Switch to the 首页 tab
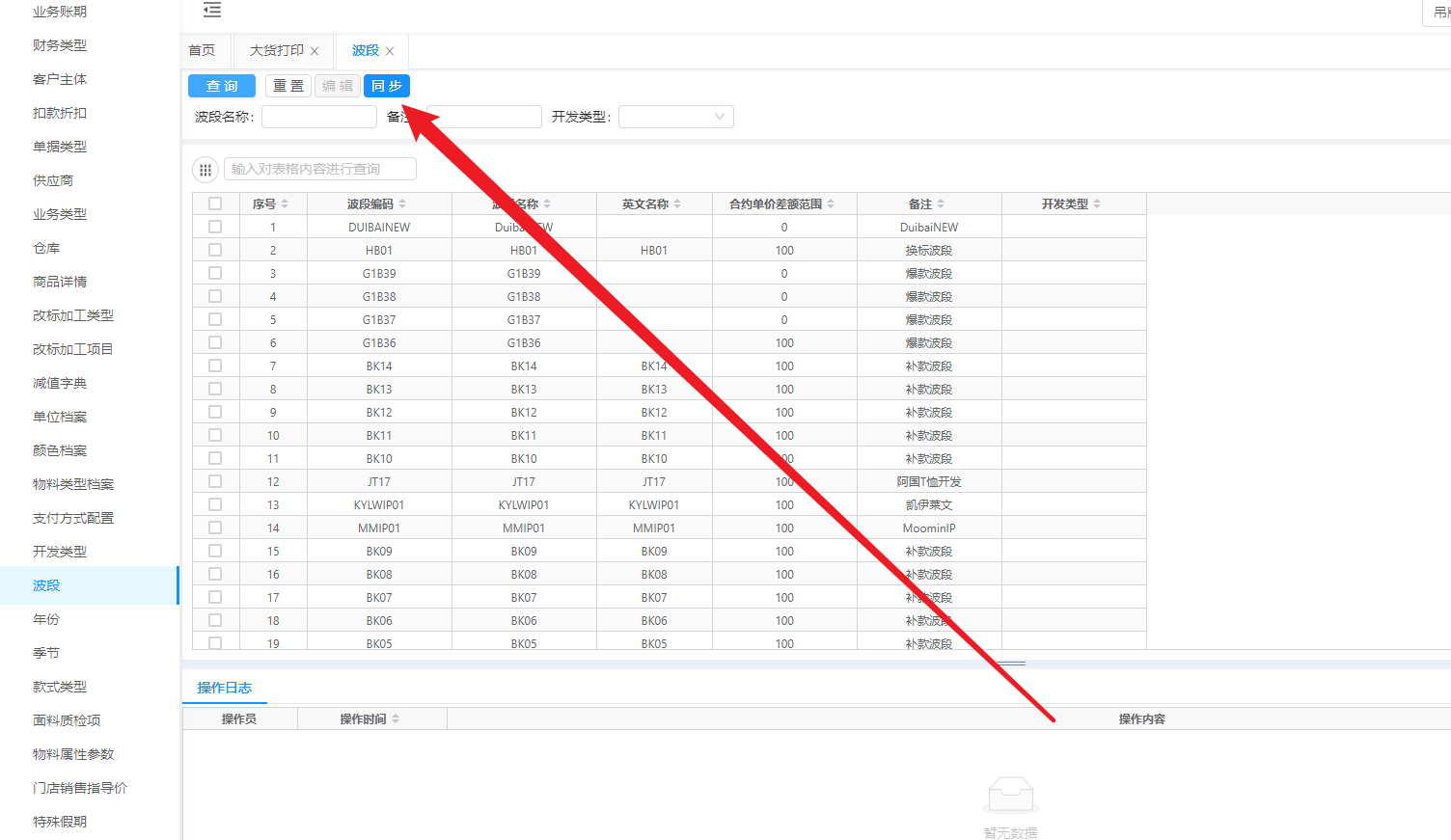This screenshot has width=1451, height=840. [x=202, y=50]
